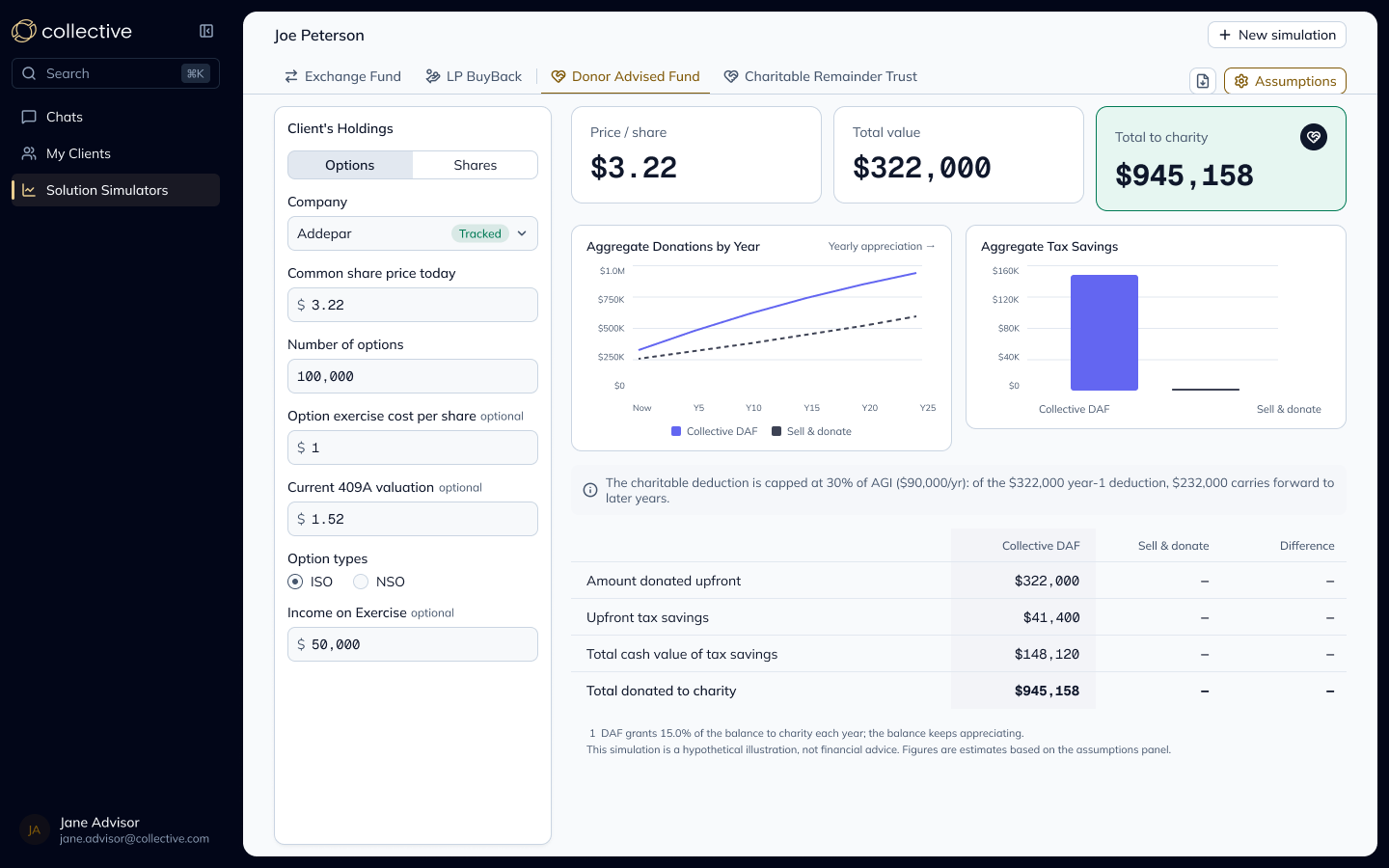The width and height of the screenshot is (1389, 868).
Task: Open Solution Simulators in the sidebar
Action: [116, 190]
